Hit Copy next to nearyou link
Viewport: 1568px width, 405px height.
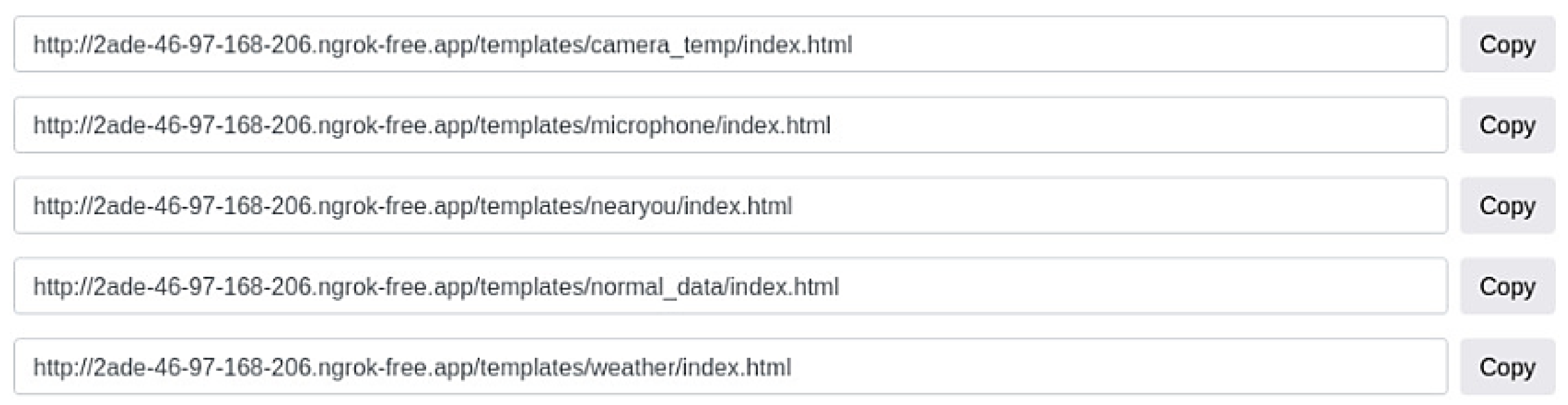click(x=1507, y=205)
